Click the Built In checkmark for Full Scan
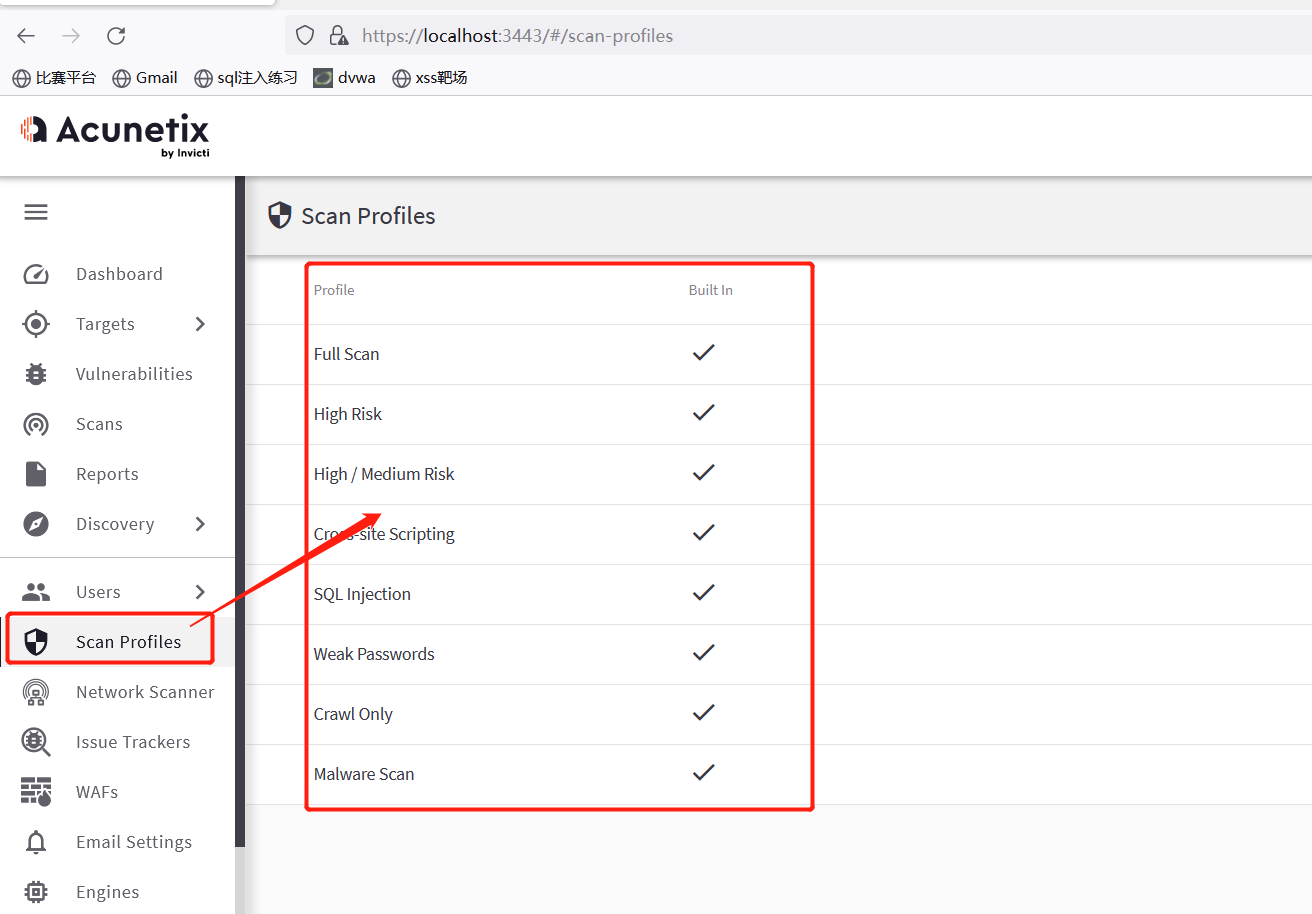Image resolution: width=1312 pixels, height=914 pixels. tap(704, 352)
